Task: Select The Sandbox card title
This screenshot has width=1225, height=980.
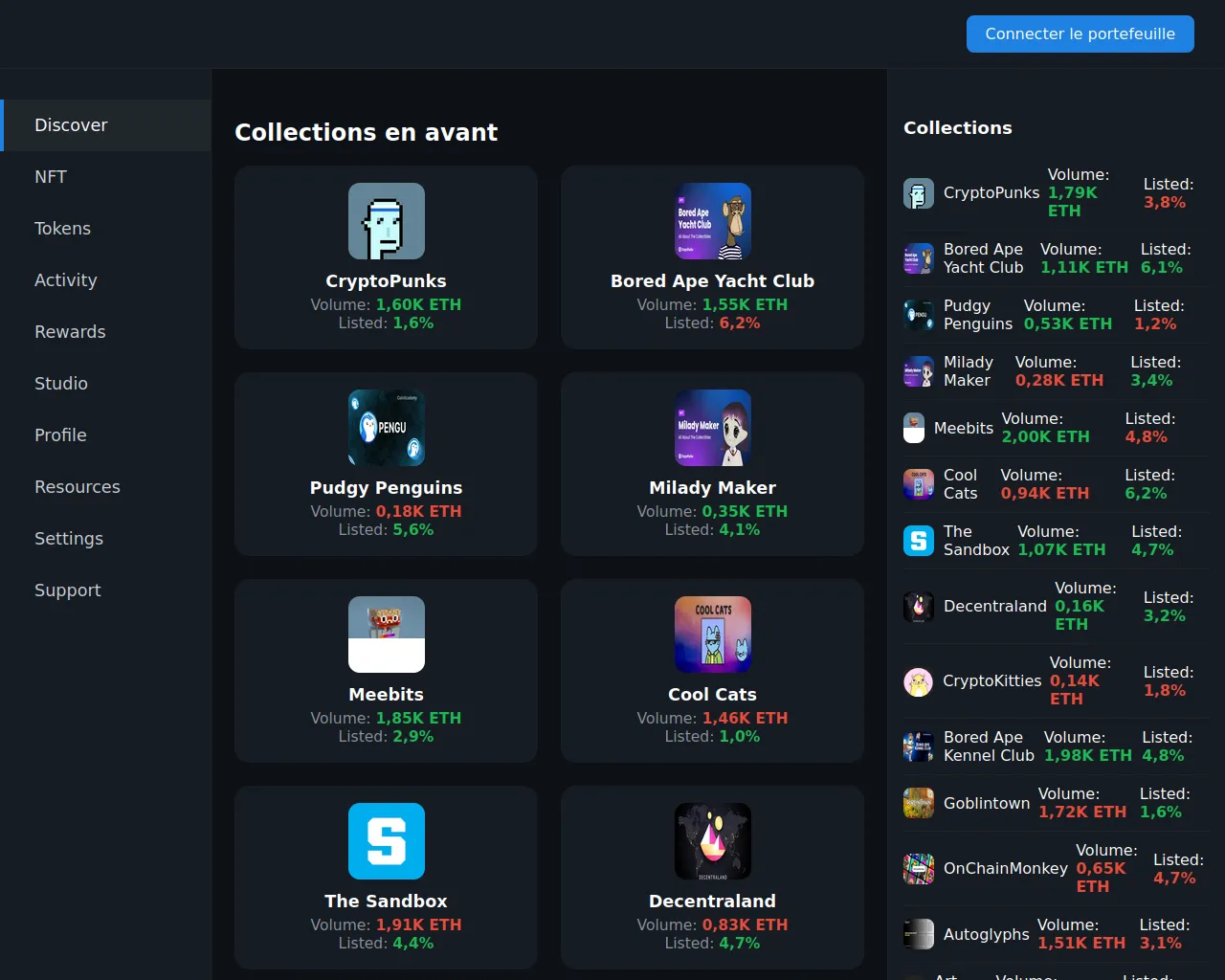Action: pyautogui.click(x=387, y=902)
